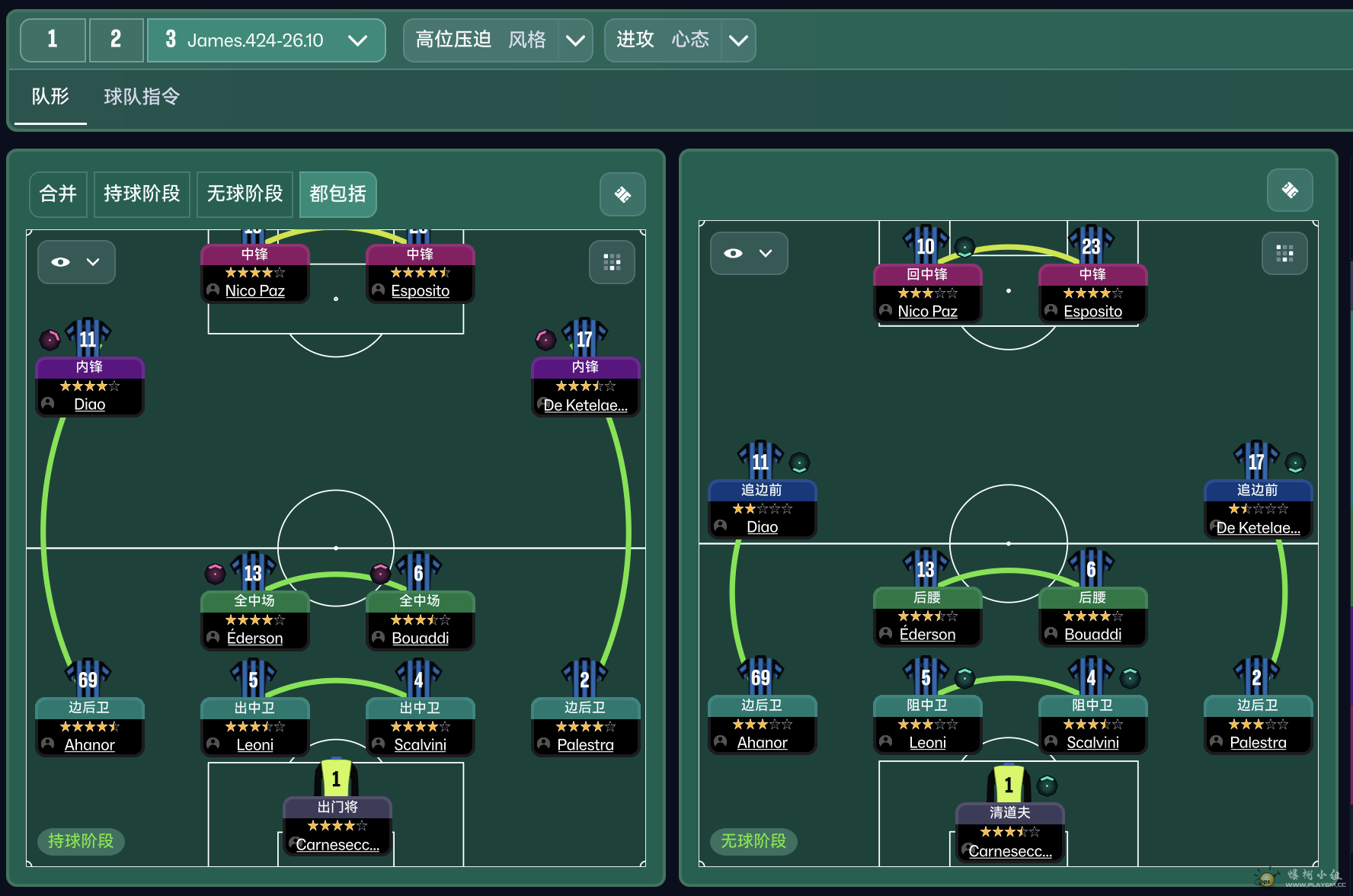This screenshot has height=896, width=1353.
Task: Select tactic slot 2 button
Action: pyautogui.click(x=116, y=40)
